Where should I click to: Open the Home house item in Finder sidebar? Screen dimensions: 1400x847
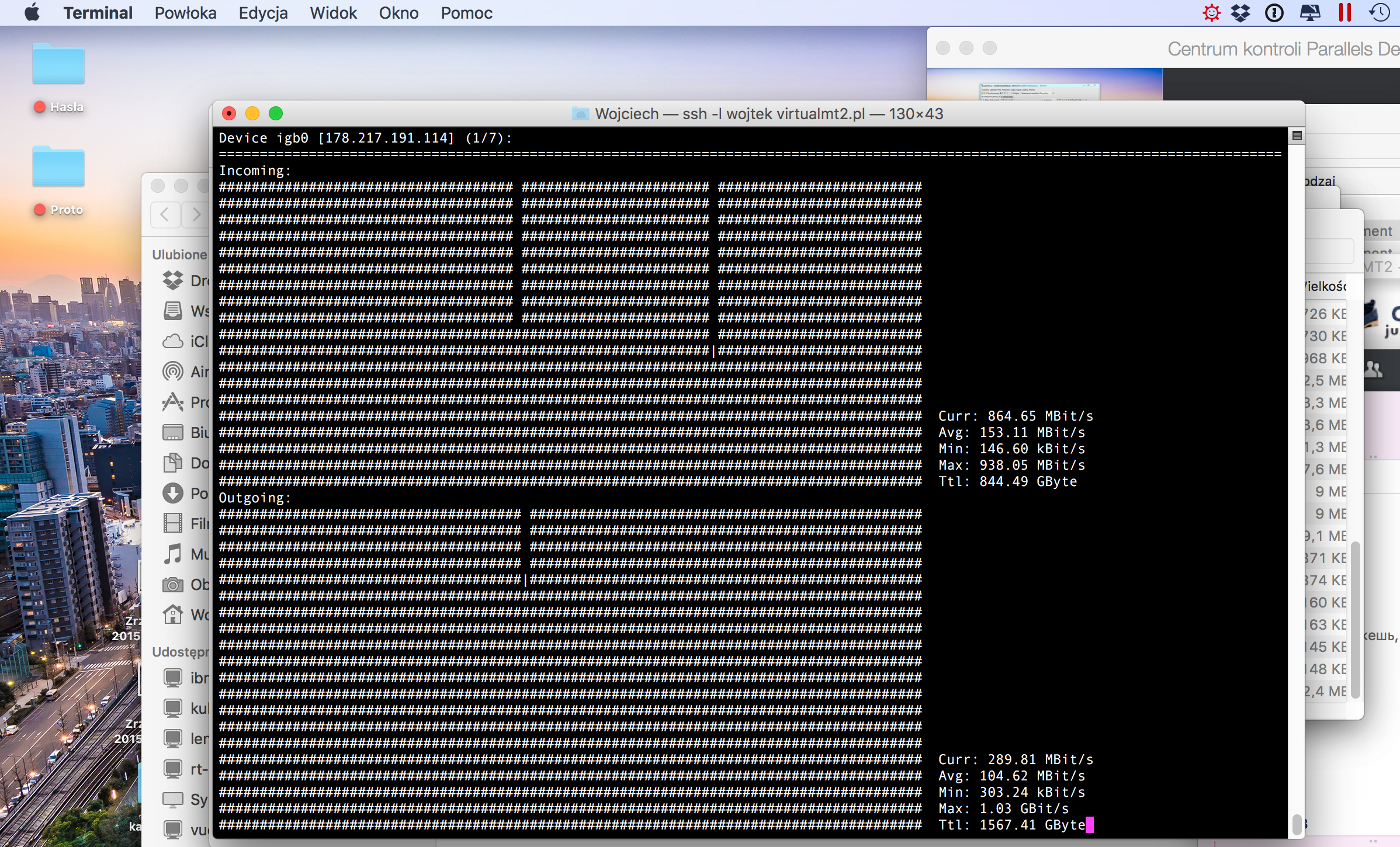186,615
